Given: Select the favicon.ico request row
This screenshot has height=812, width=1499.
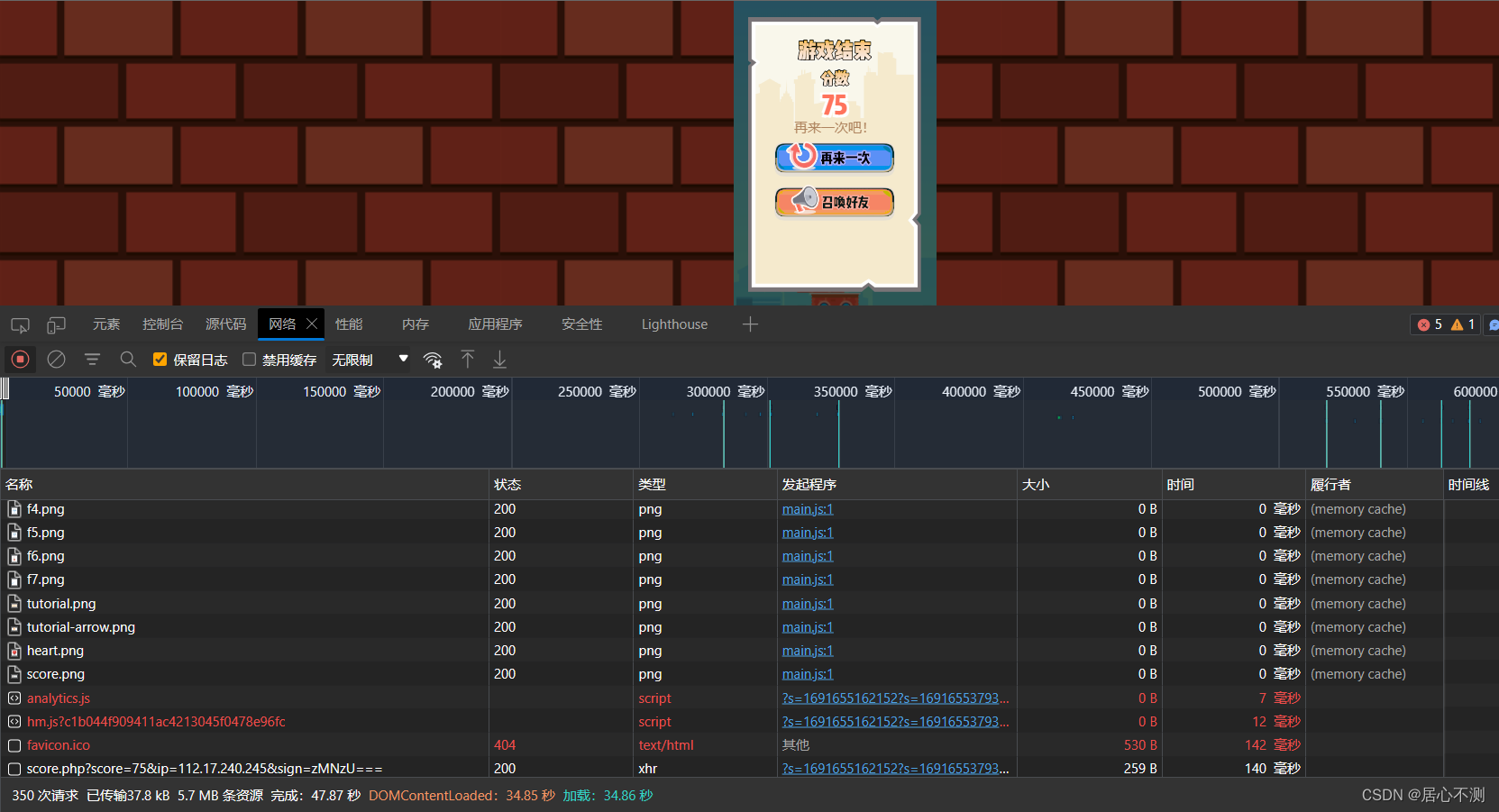Looking at the screenshot, I should [x=749, y=745].
